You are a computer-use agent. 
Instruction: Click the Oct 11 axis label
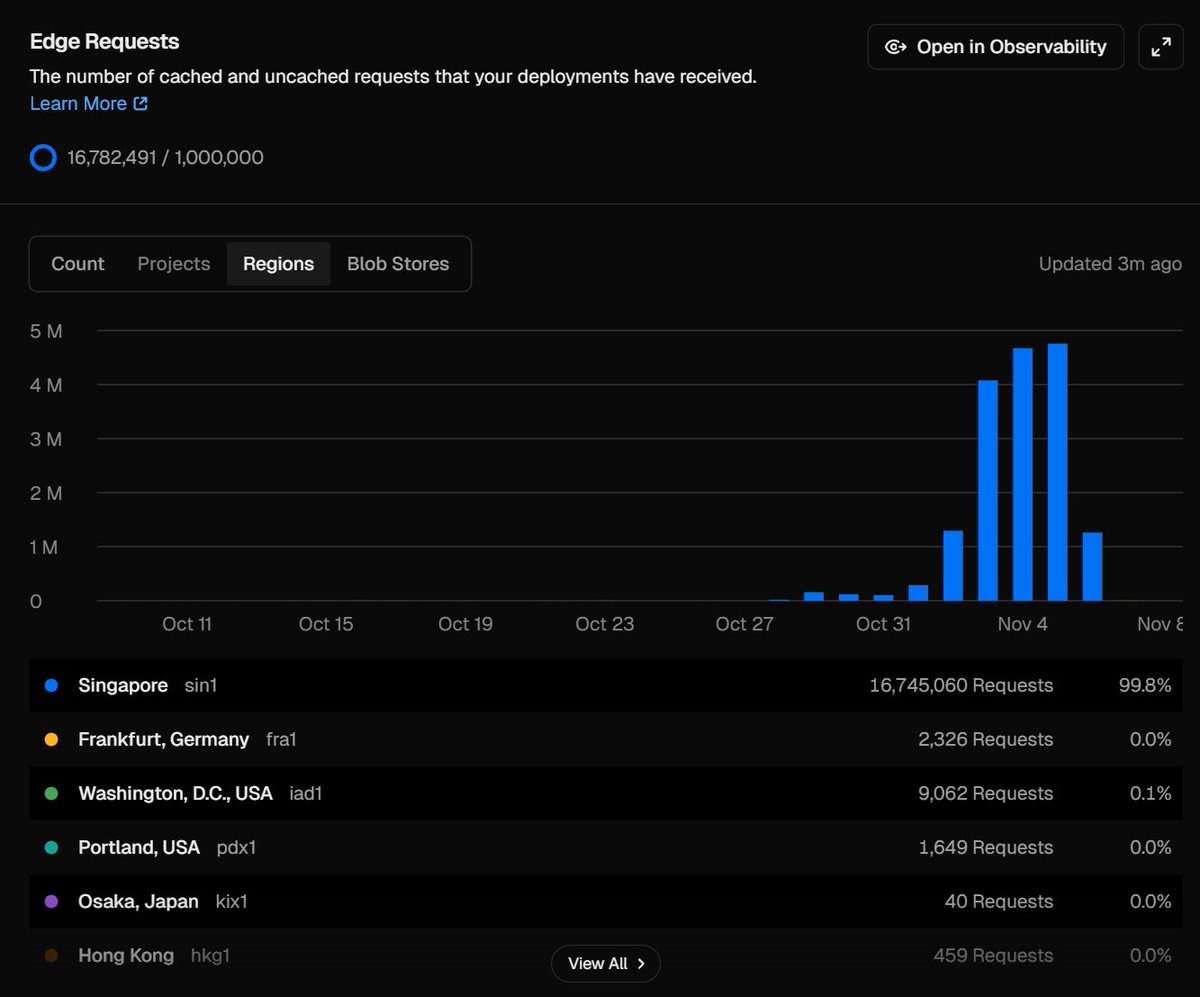(x=187, y=624)
